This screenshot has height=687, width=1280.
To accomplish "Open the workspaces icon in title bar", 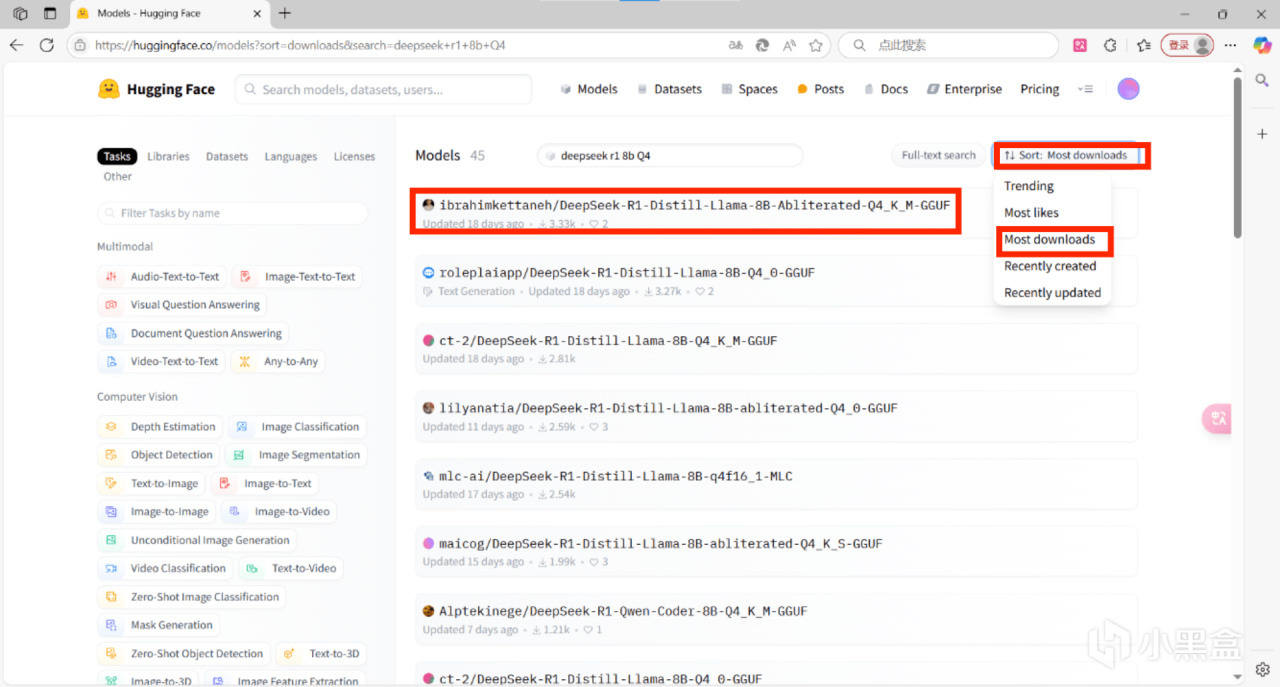I will point(20,13).
